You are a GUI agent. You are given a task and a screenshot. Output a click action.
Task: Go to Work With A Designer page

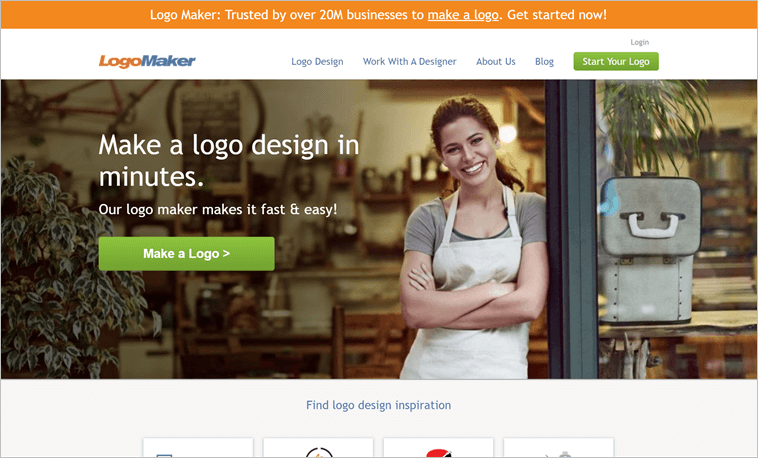tap(409, 62)
